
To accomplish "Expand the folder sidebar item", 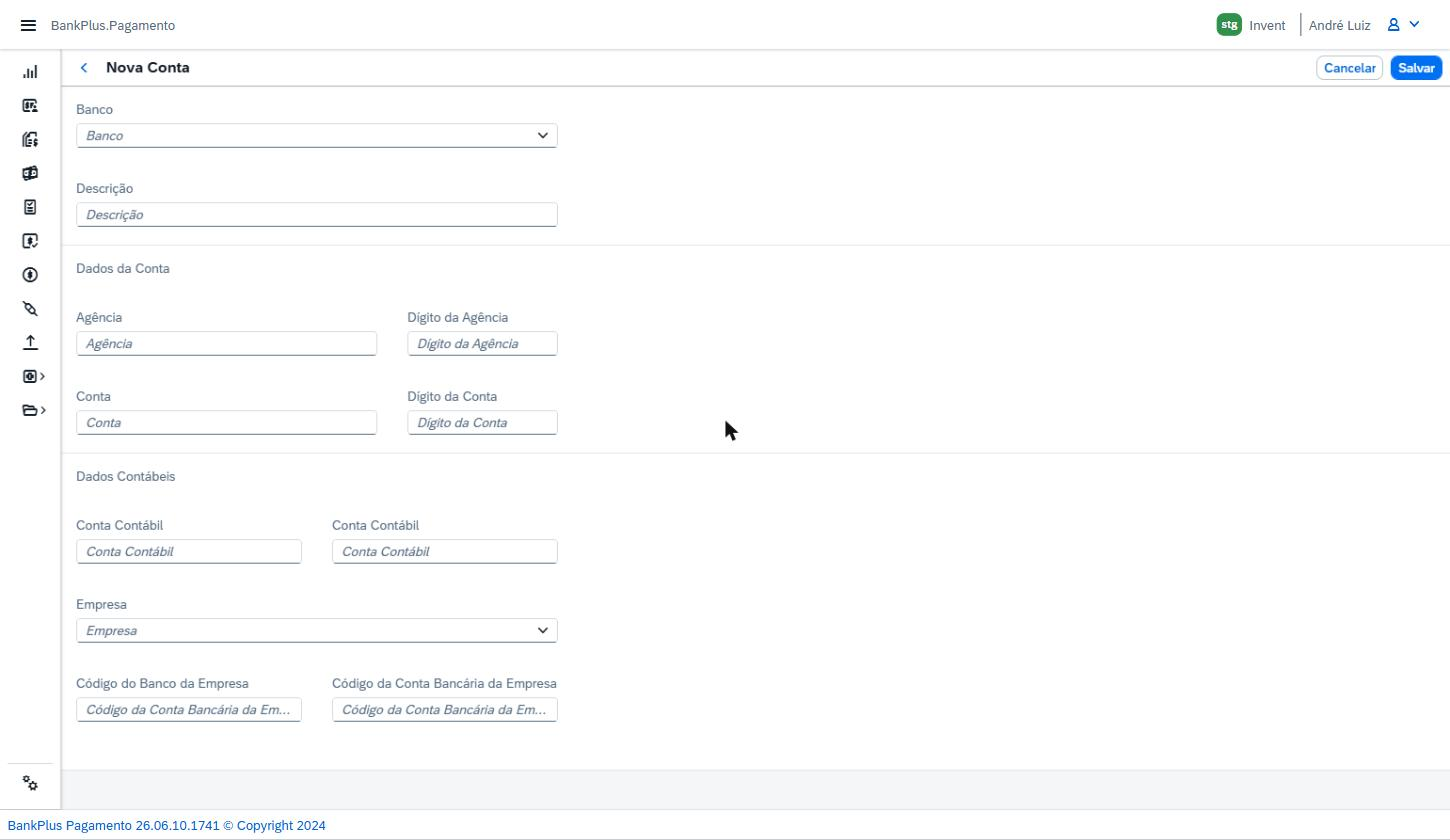I will (34, 410).
